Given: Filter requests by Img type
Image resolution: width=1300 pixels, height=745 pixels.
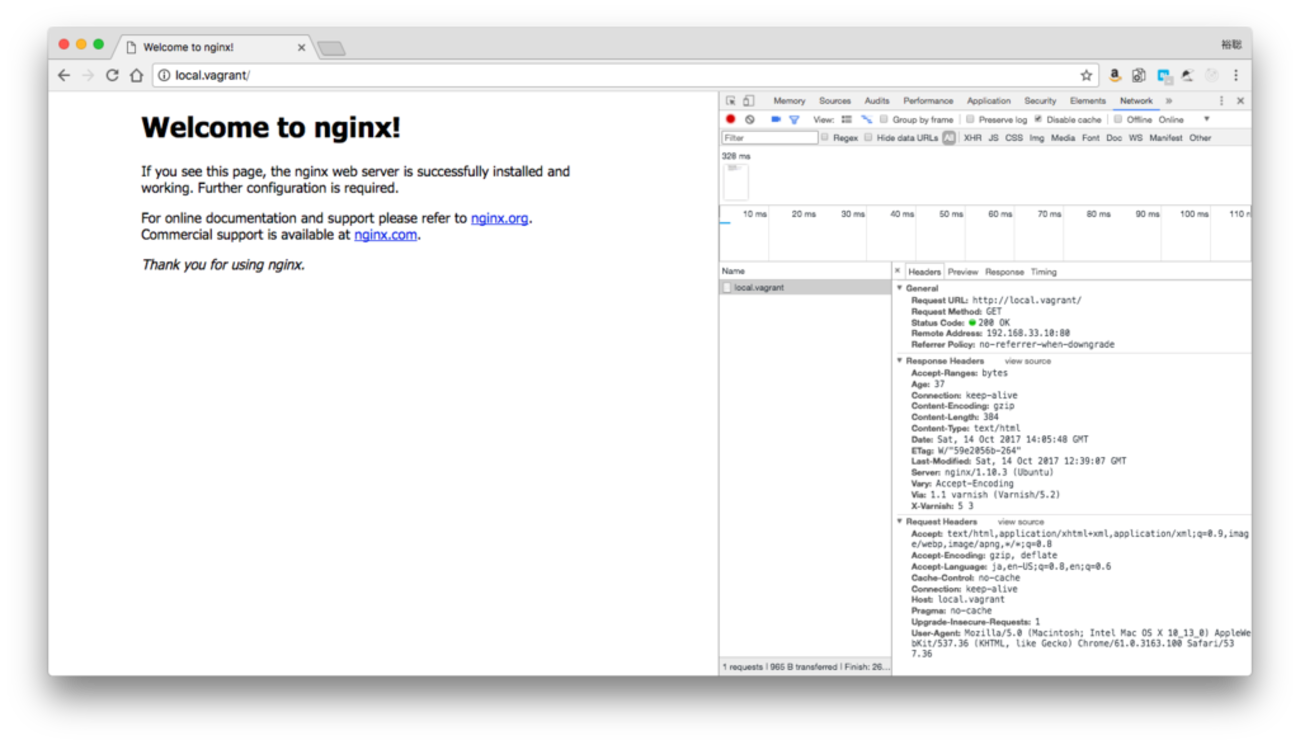Looking at the screenshot, I should tap(1036, 138).
